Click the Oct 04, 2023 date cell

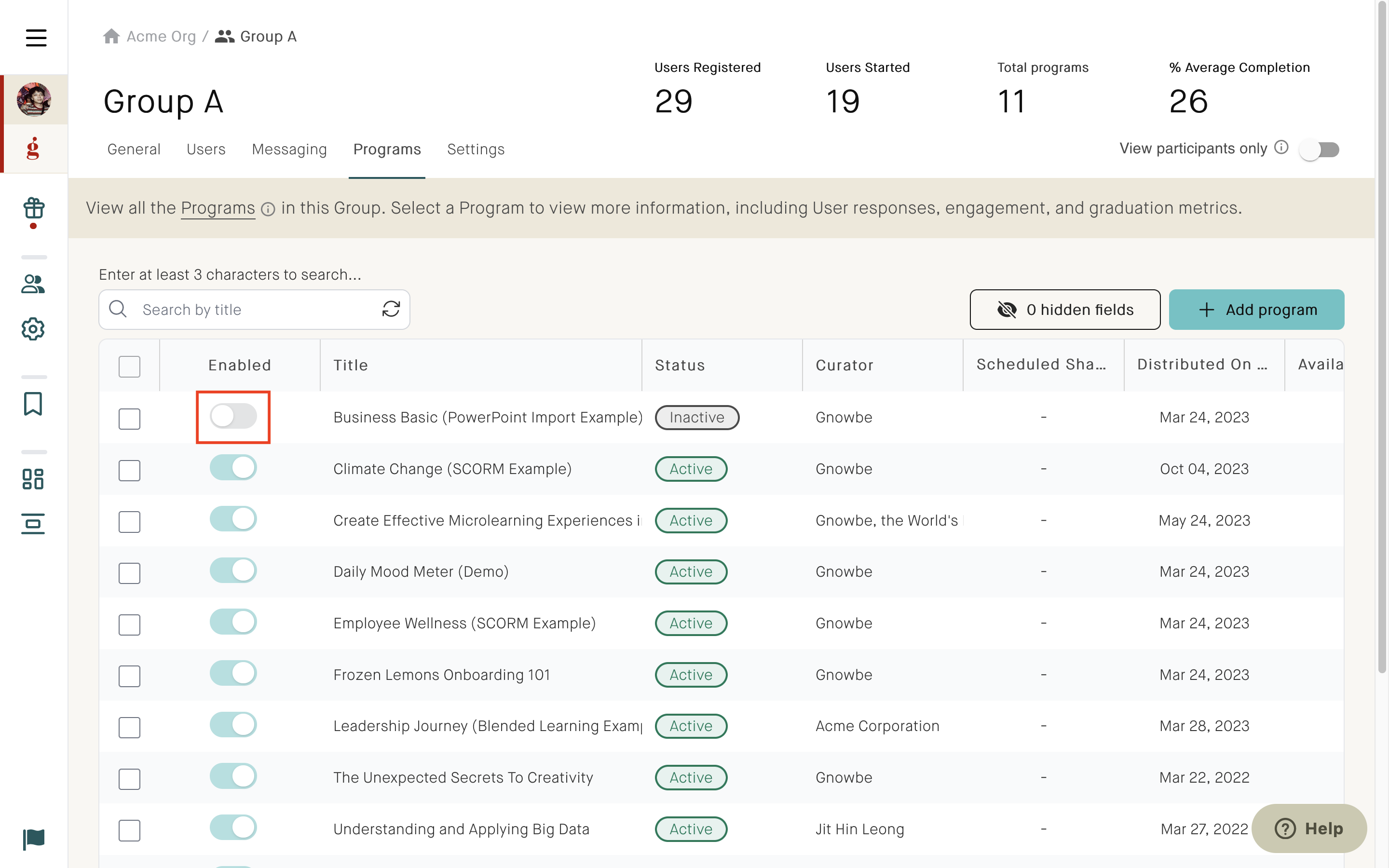pos(1204,469)
